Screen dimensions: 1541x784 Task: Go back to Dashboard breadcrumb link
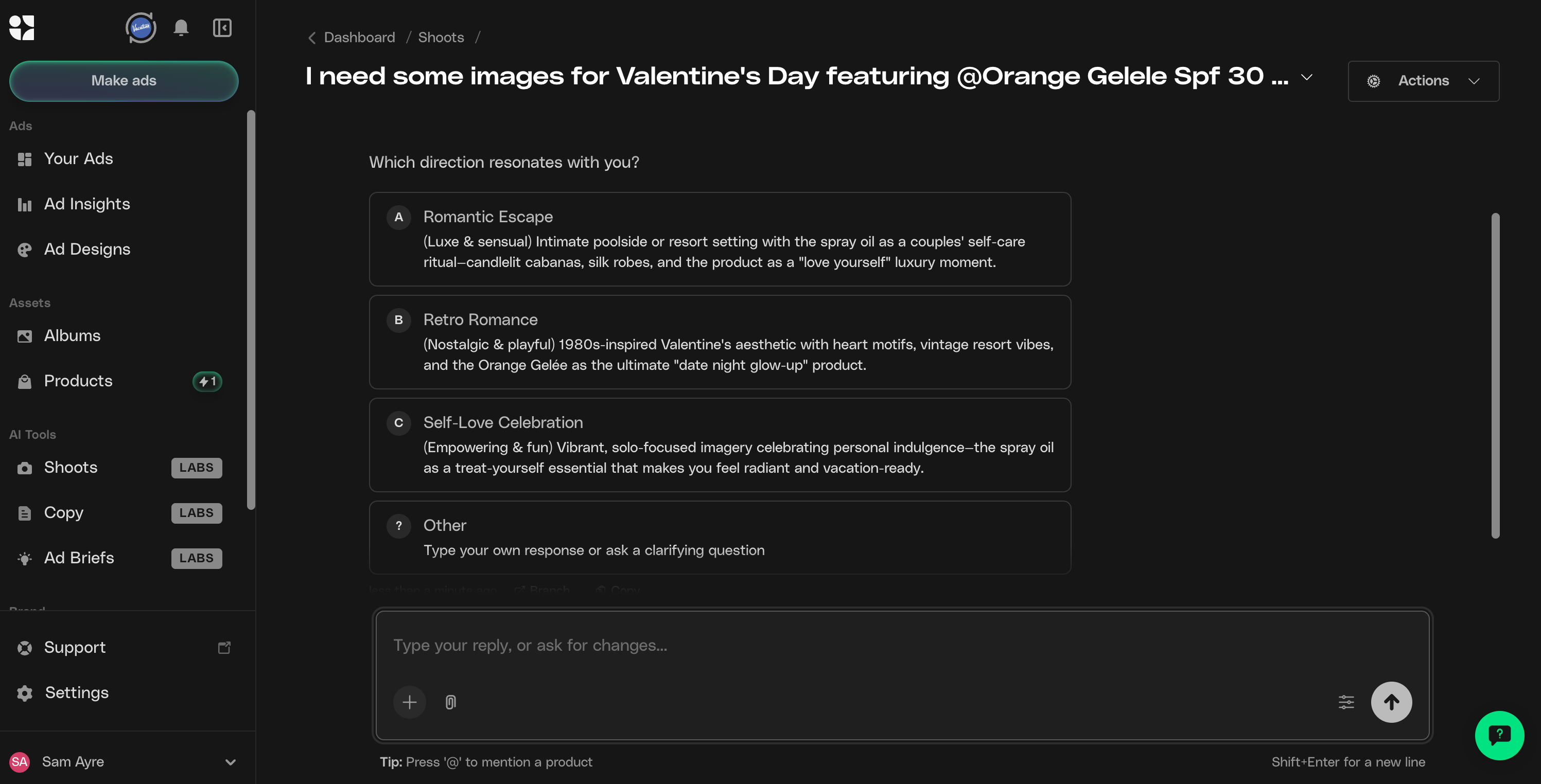[359, 37]
